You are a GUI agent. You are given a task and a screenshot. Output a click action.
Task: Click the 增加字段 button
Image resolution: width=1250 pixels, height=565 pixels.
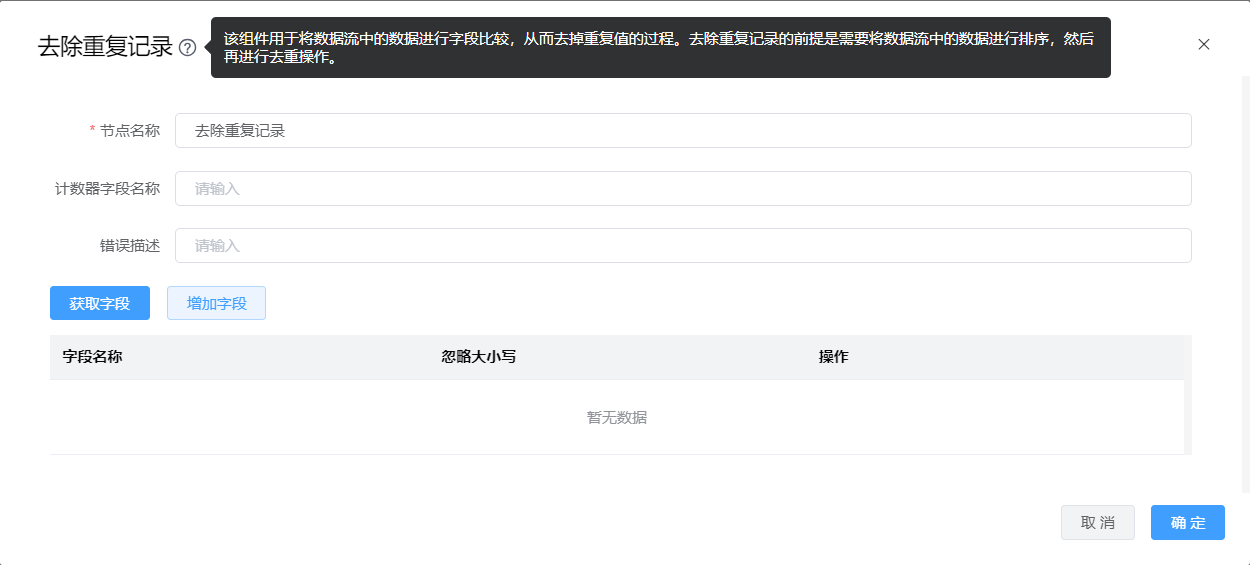(216, 303)
